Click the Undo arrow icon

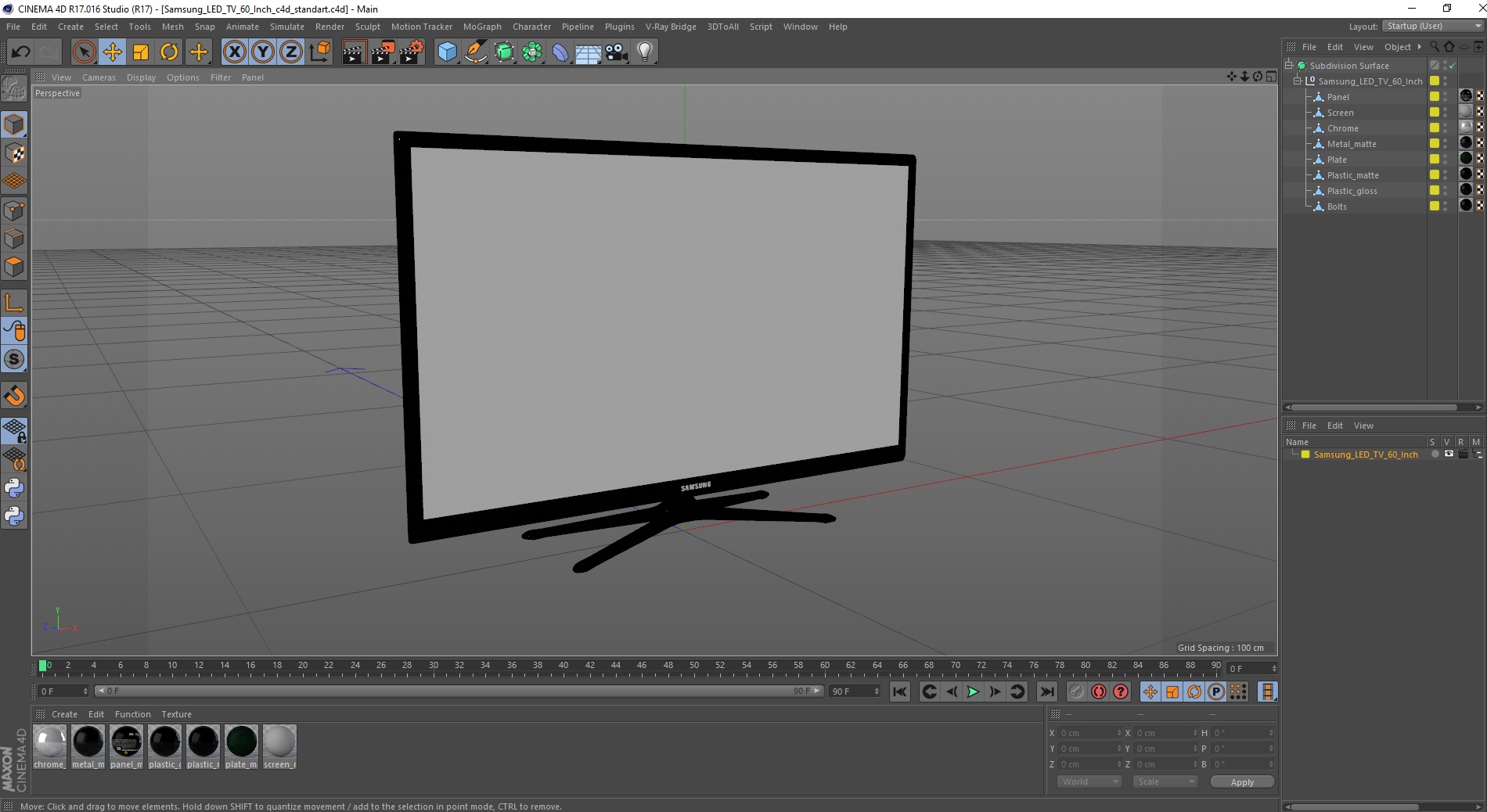tap(20, 52)
